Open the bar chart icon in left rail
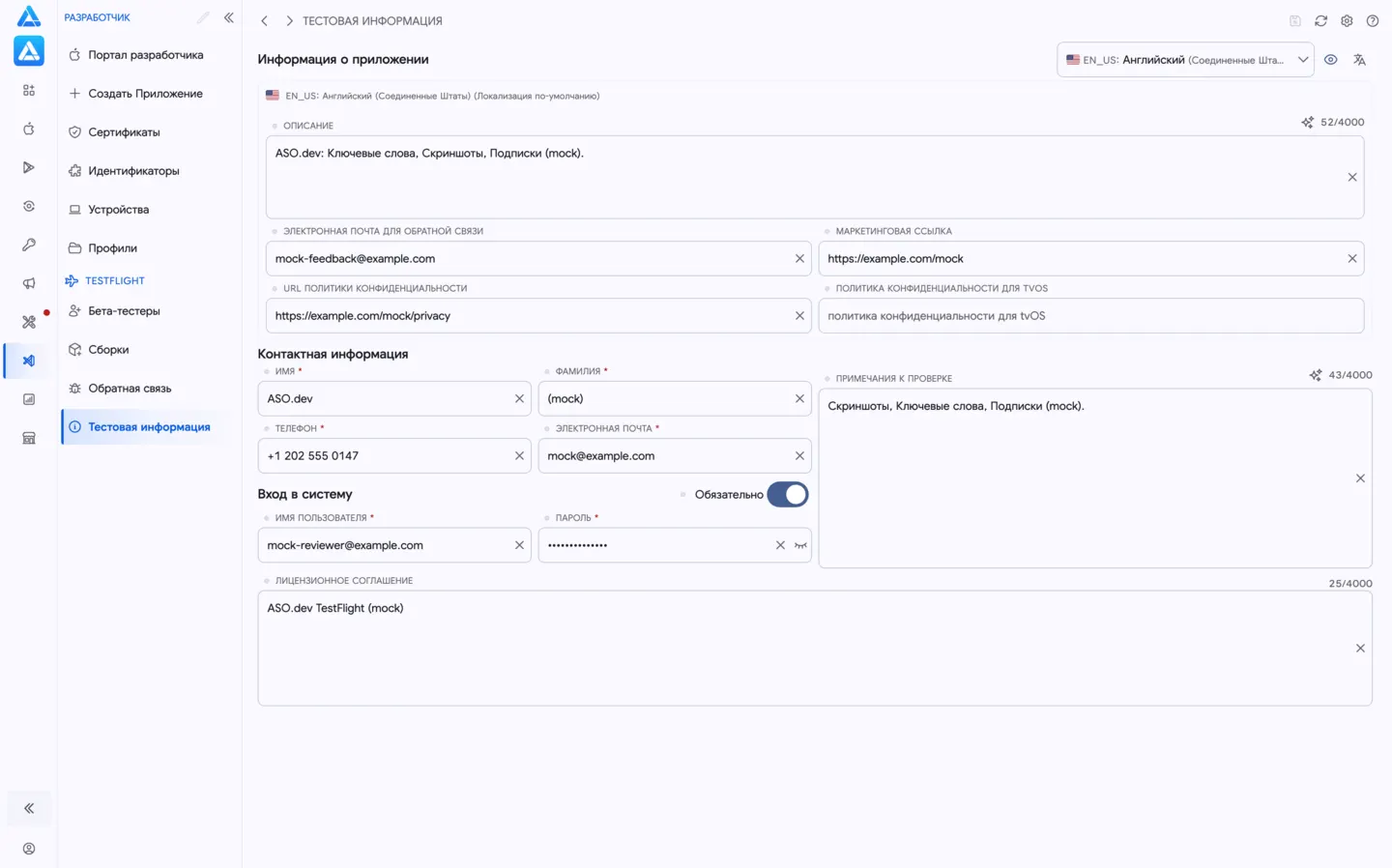 pos(29,399)
